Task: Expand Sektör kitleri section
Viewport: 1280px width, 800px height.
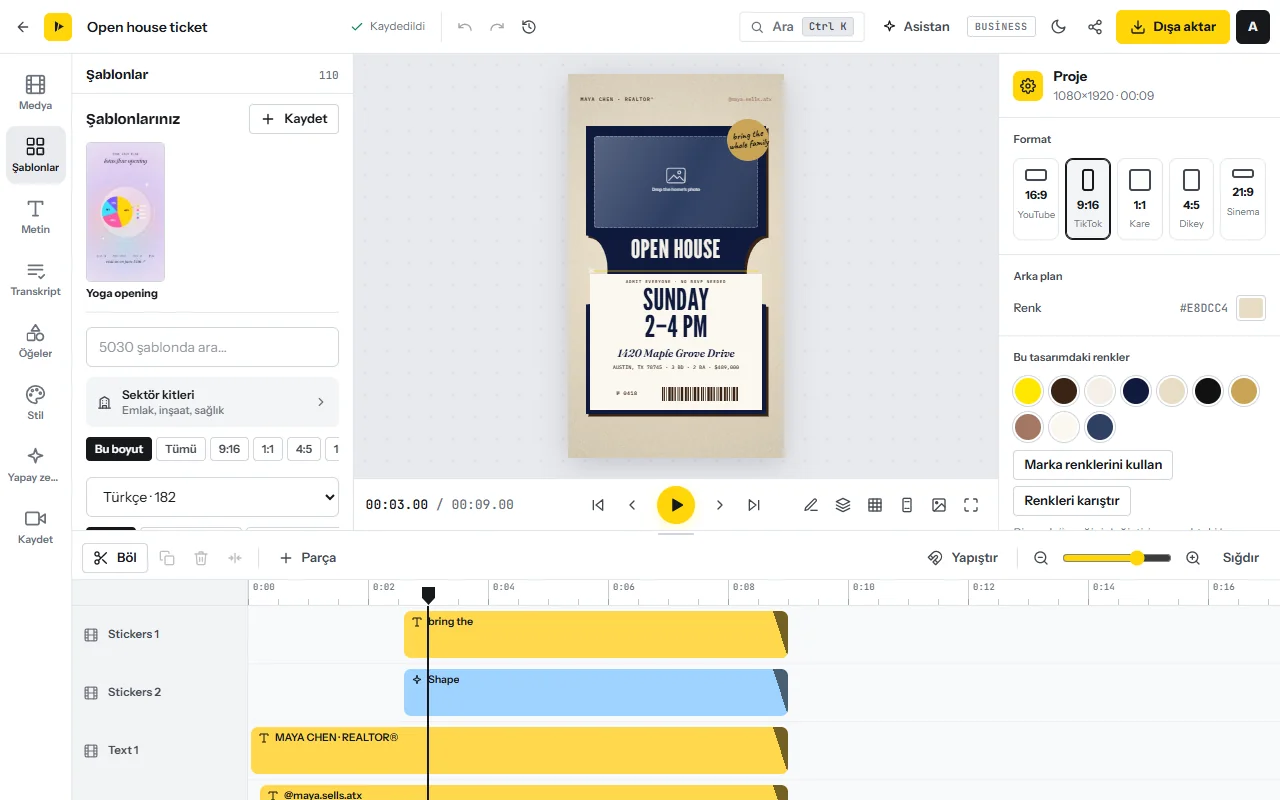Action: coord(212,402)
